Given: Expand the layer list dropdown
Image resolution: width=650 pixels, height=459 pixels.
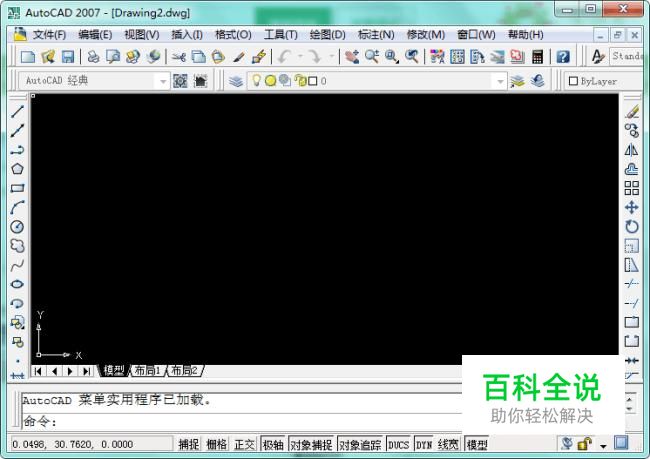Looking at the screenshot, I should [500, 81].
